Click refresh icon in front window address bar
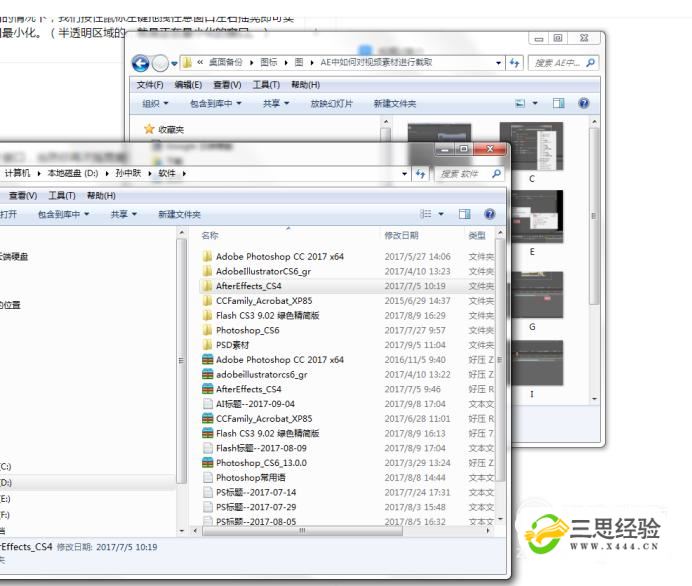 click(420, 174)
